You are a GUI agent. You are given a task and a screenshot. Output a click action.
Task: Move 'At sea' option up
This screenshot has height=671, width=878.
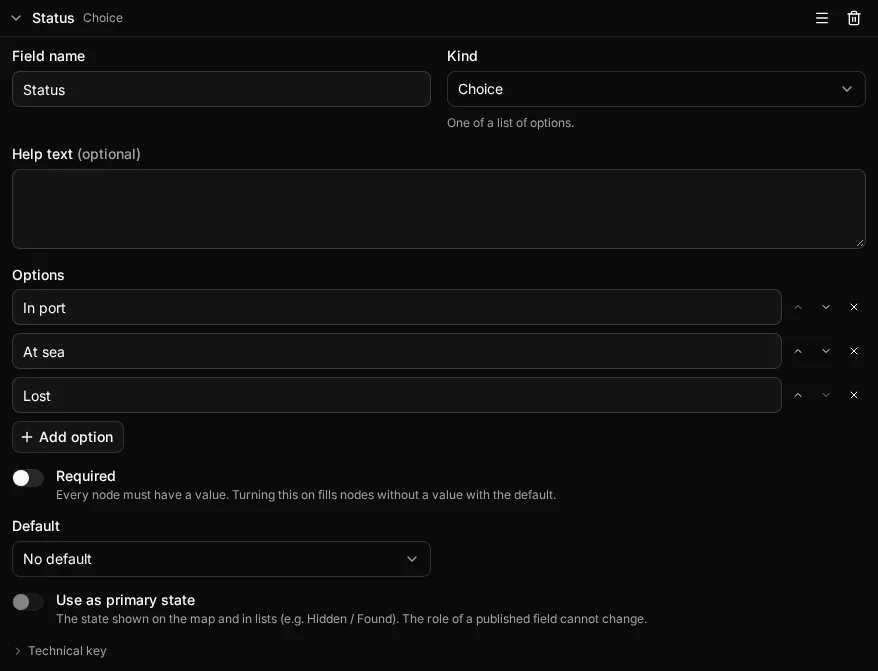(x=798, y=351)
